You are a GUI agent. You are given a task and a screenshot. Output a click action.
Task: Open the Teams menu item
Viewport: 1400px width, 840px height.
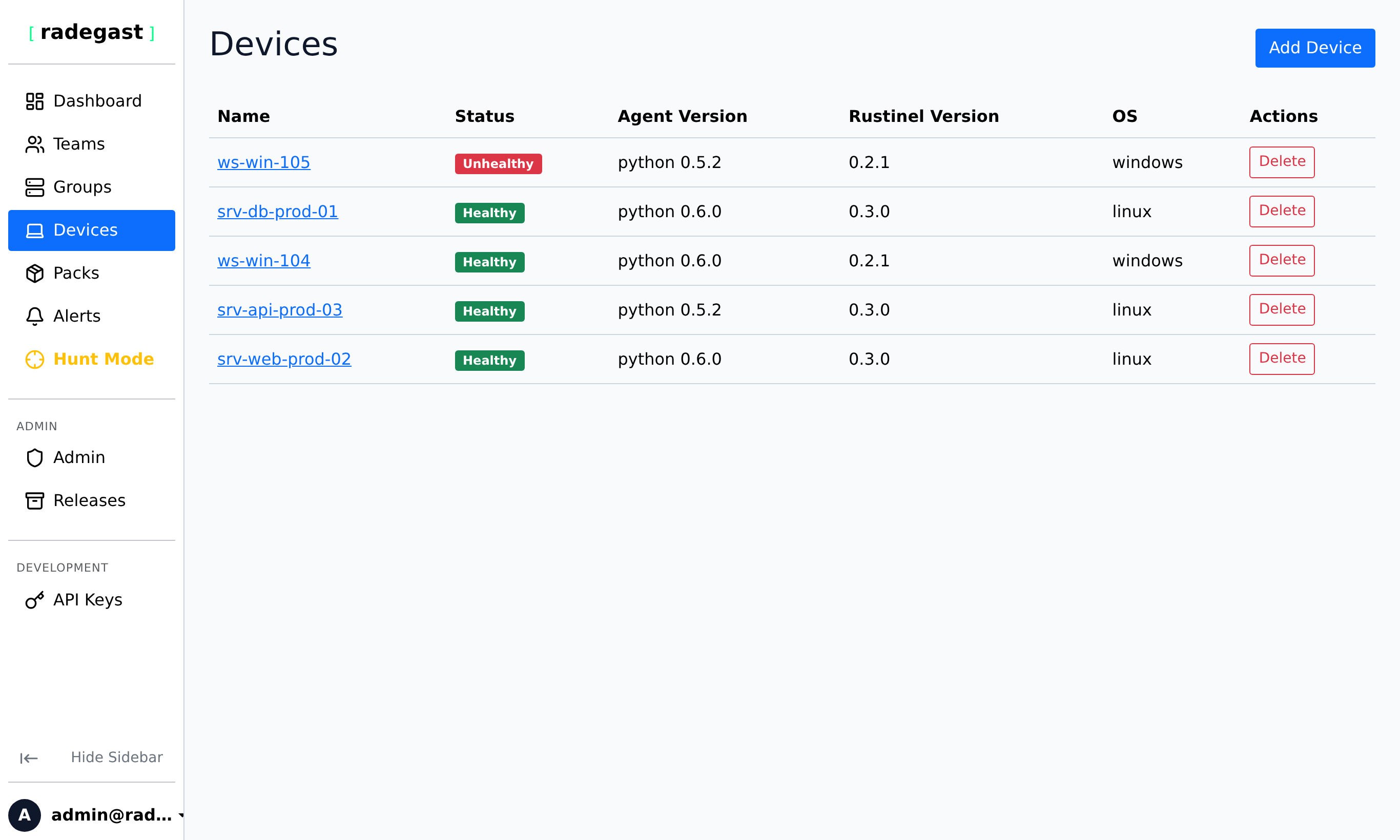click(x=92, y=144)
